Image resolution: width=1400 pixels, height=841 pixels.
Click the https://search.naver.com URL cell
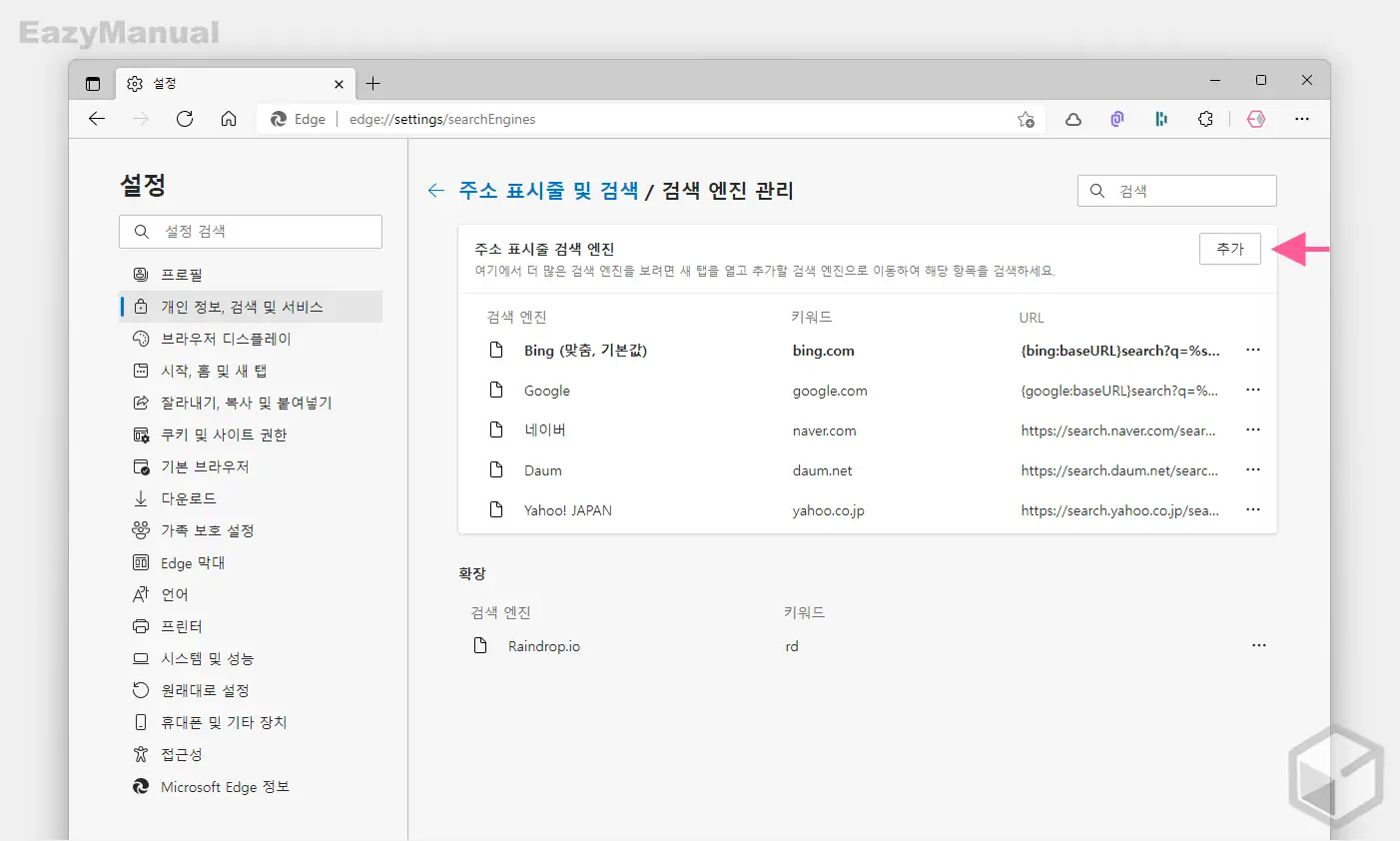(1118, 430)
